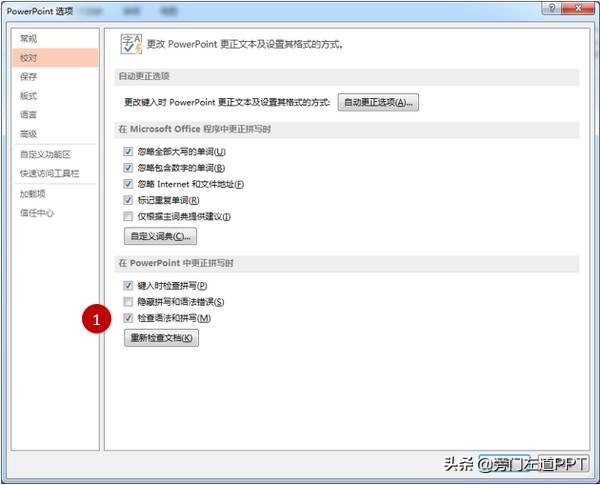
Task: Select the 校对 category in sidebar
Action: tap(55, 58)
